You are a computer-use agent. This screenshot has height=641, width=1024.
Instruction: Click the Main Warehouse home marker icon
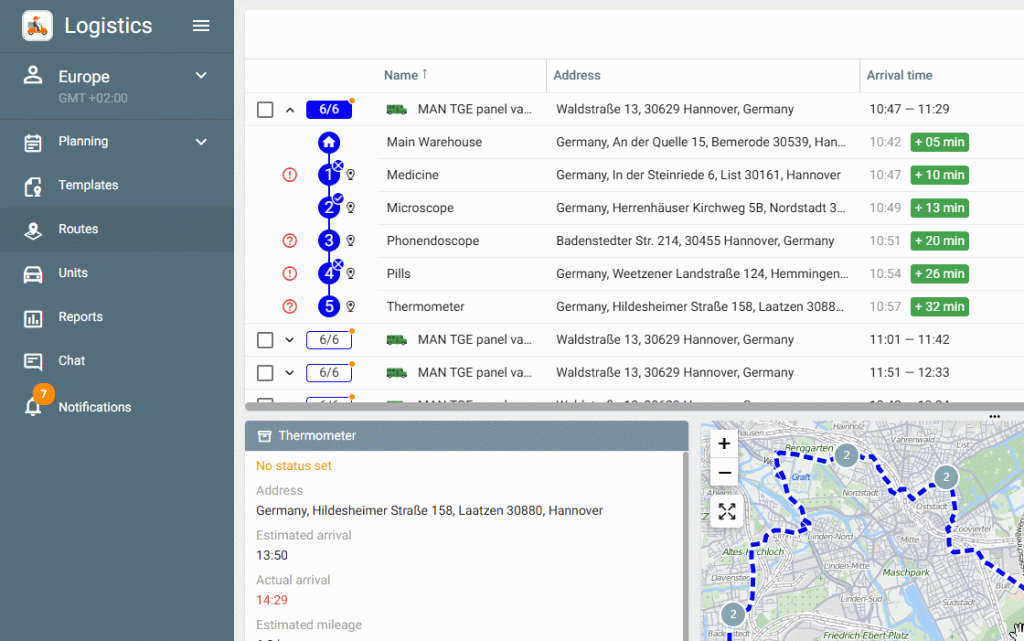(329, 142)
